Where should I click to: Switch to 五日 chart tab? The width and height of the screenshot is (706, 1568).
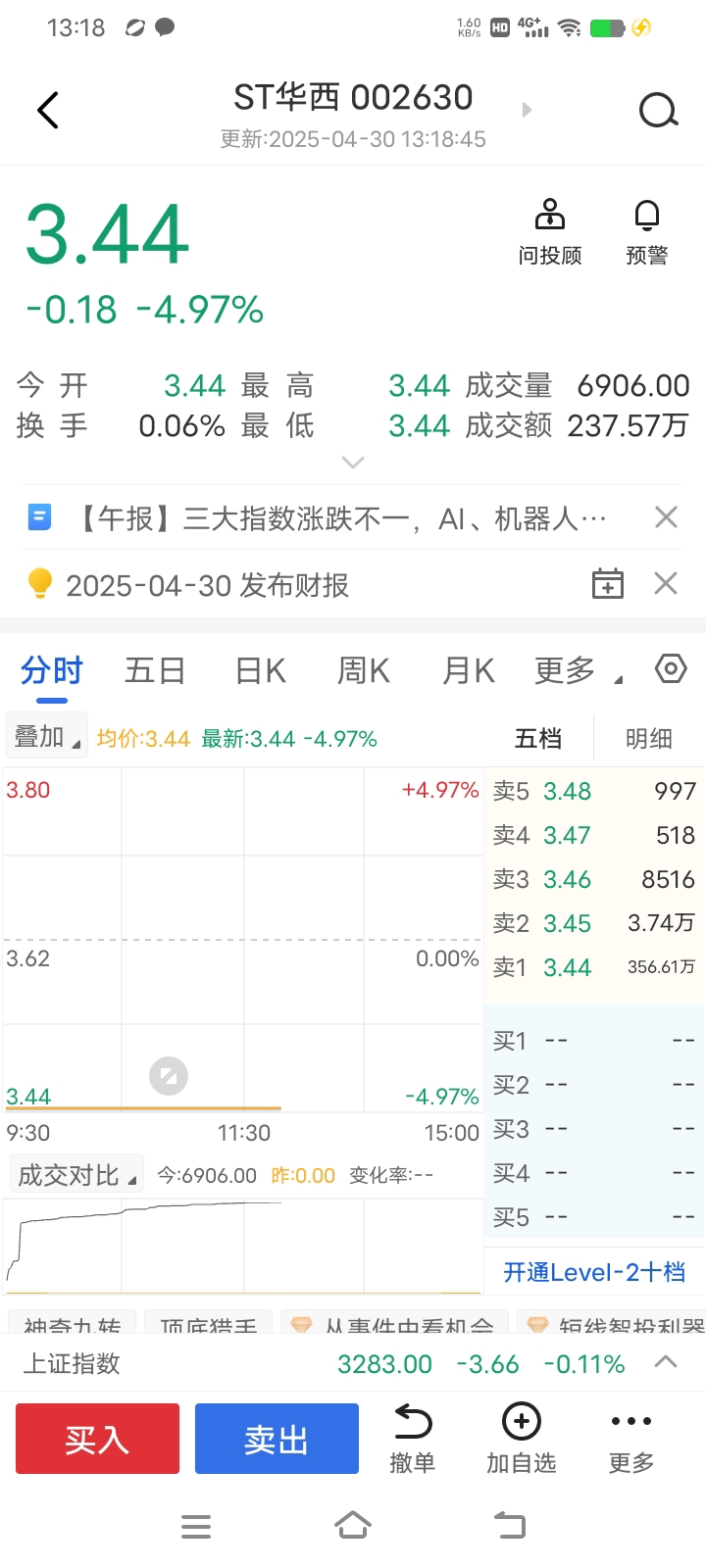tap(155, 671)
